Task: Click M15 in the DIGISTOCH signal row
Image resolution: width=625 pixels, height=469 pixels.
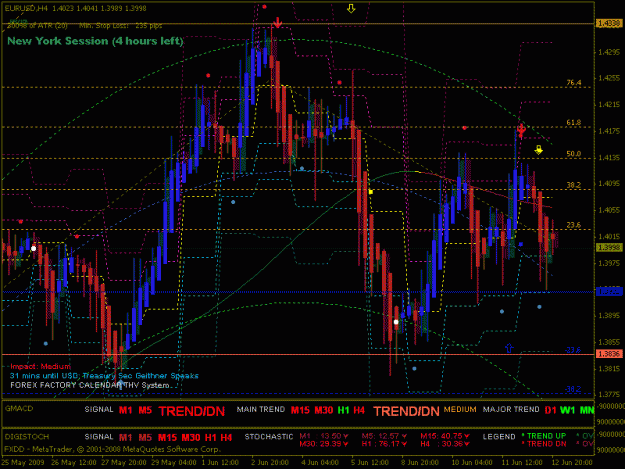Action: [x=167, y=438]
